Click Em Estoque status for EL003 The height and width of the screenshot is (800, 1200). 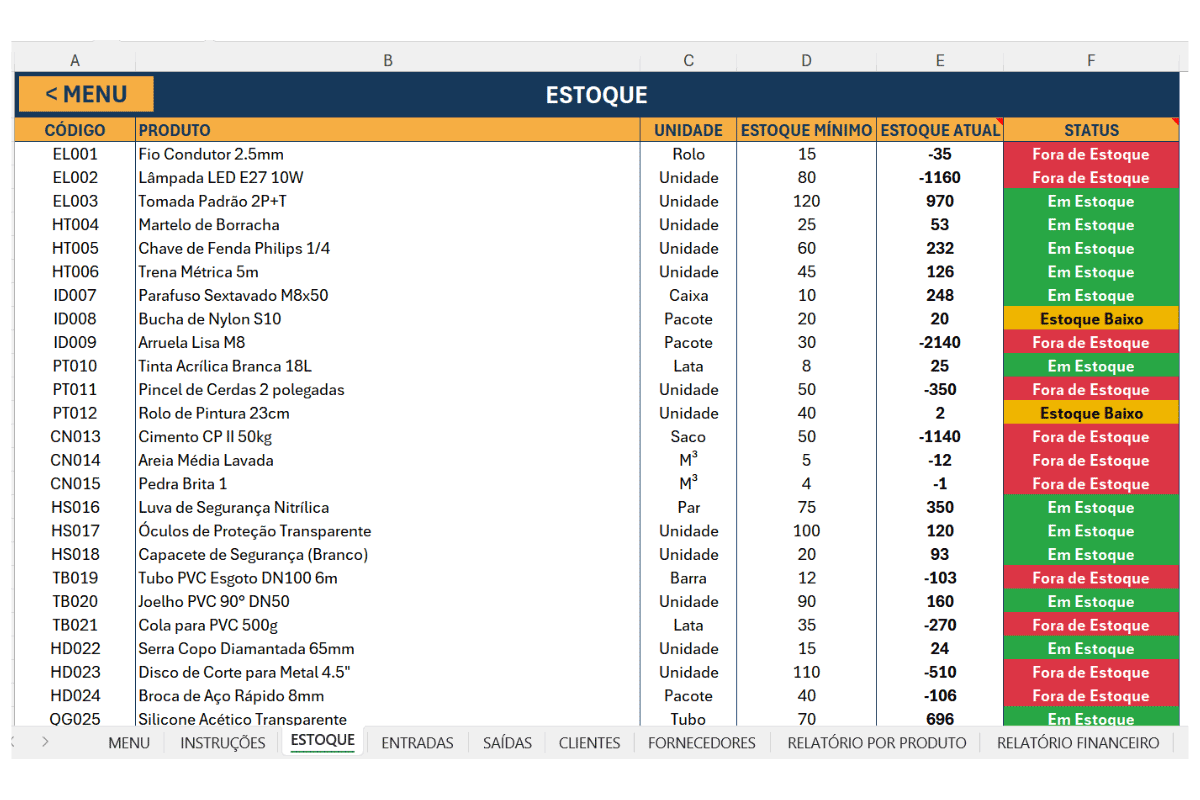point(1092,201)
